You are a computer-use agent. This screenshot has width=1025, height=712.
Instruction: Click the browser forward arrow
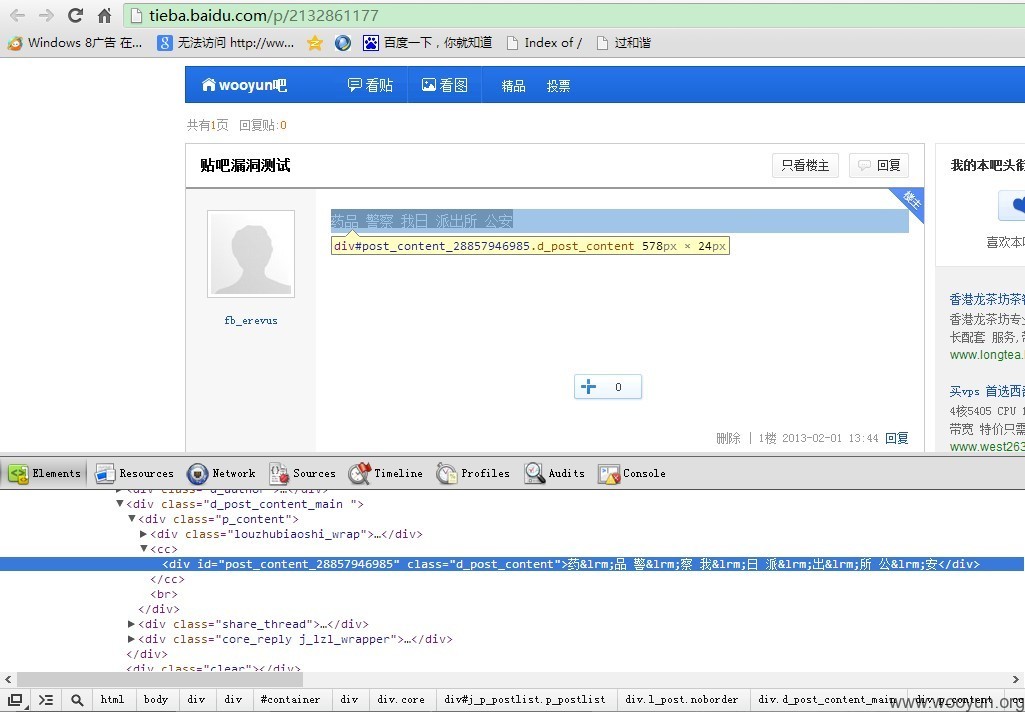(x=46, y=15)
